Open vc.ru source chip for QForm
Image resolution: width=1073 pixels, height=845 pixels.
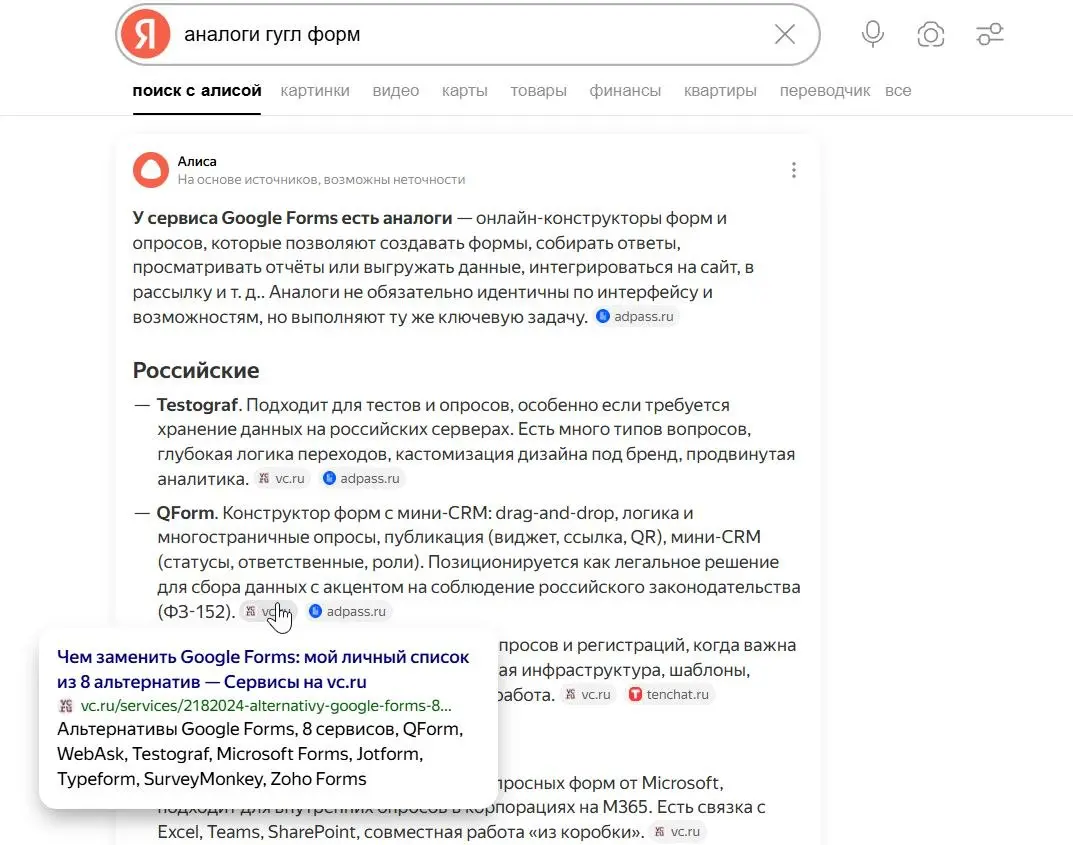pyautogui.click(x=268, y=611)
